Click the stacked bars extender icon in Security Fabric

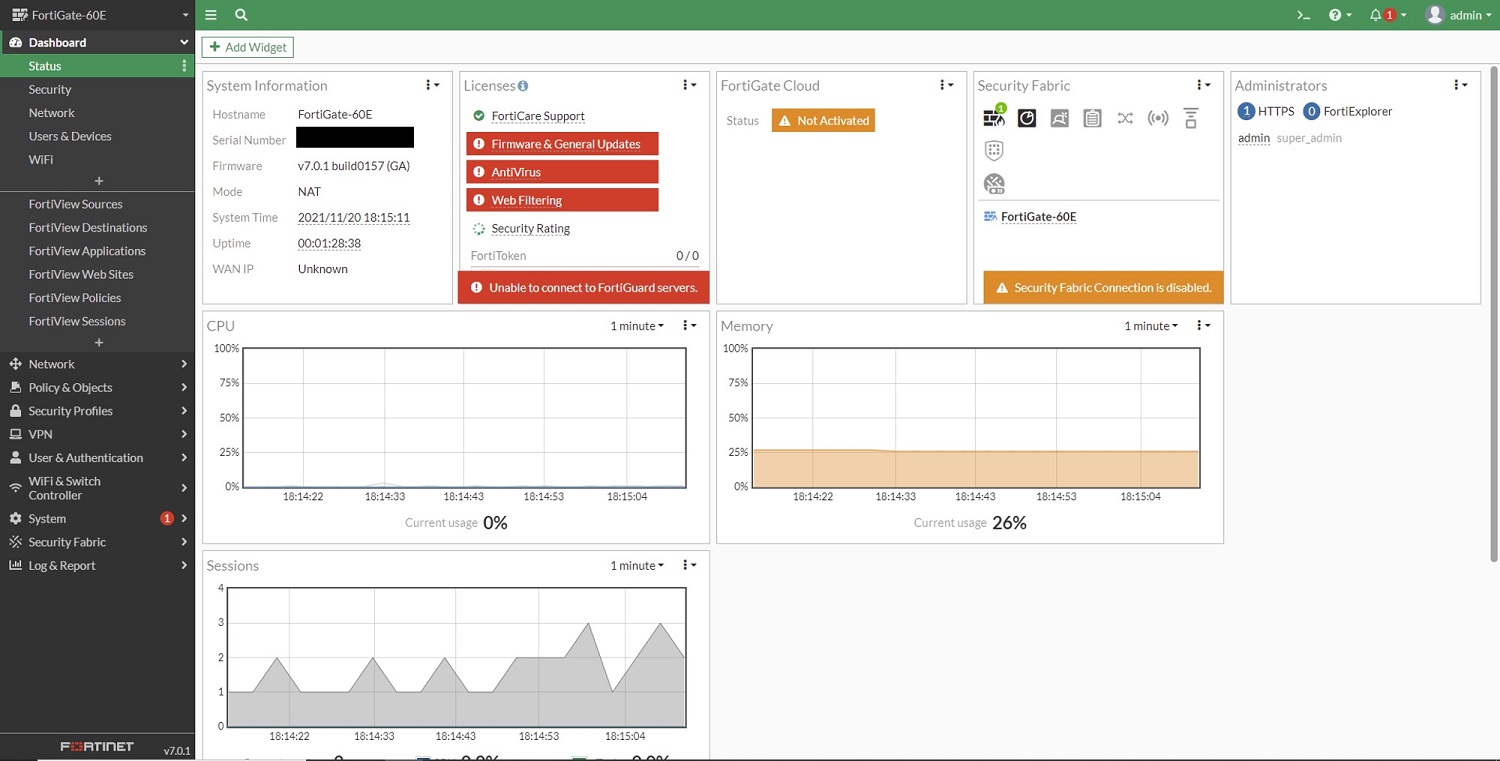[1191, 118]
